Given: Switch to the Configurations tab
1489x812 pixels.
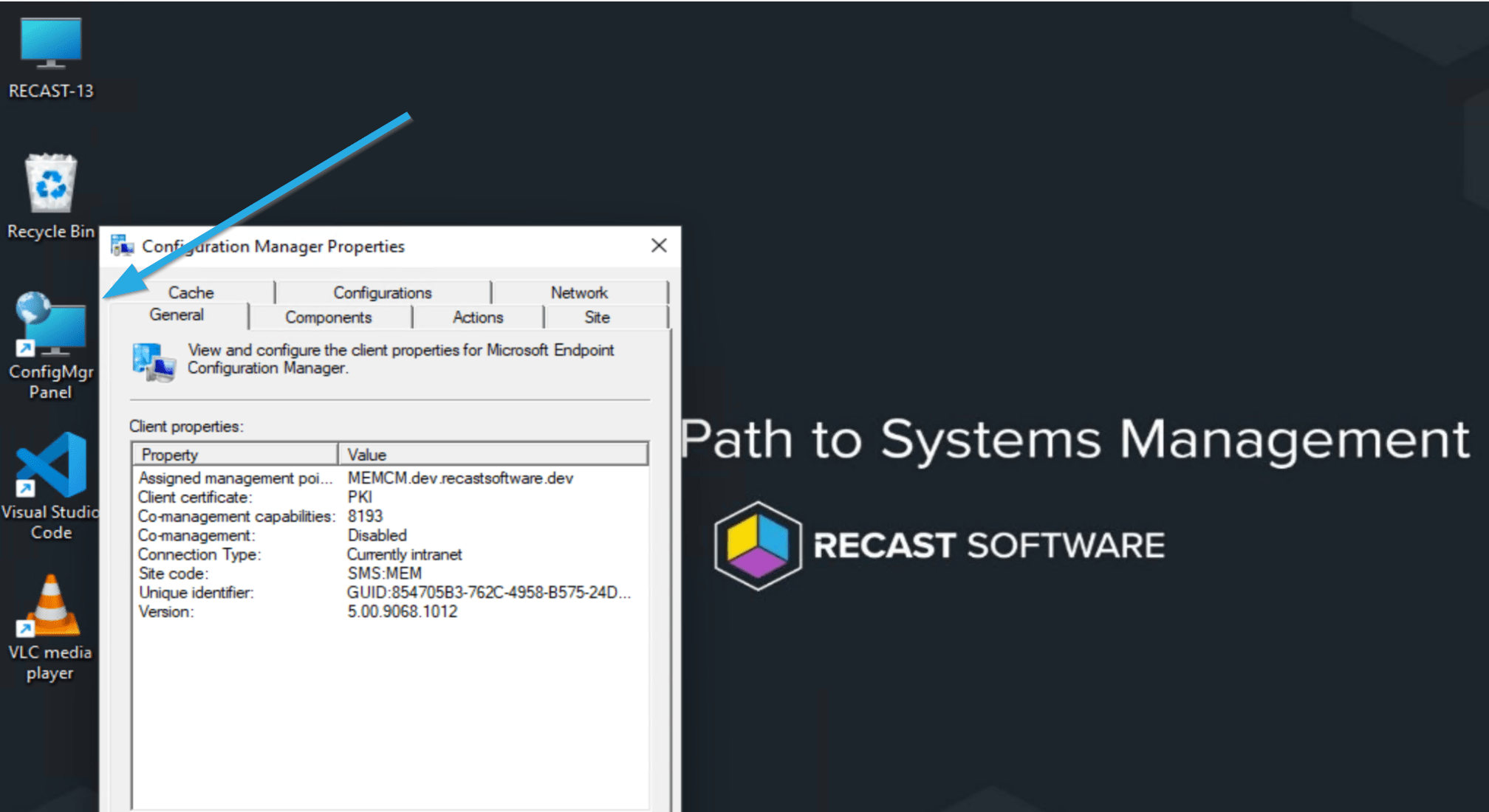Looking at the screenshot, I should point(382,292).
